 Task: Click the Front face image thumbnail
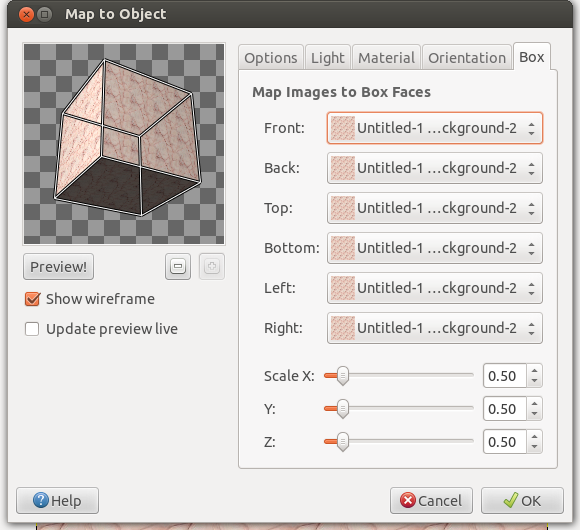tap(343, 128)
